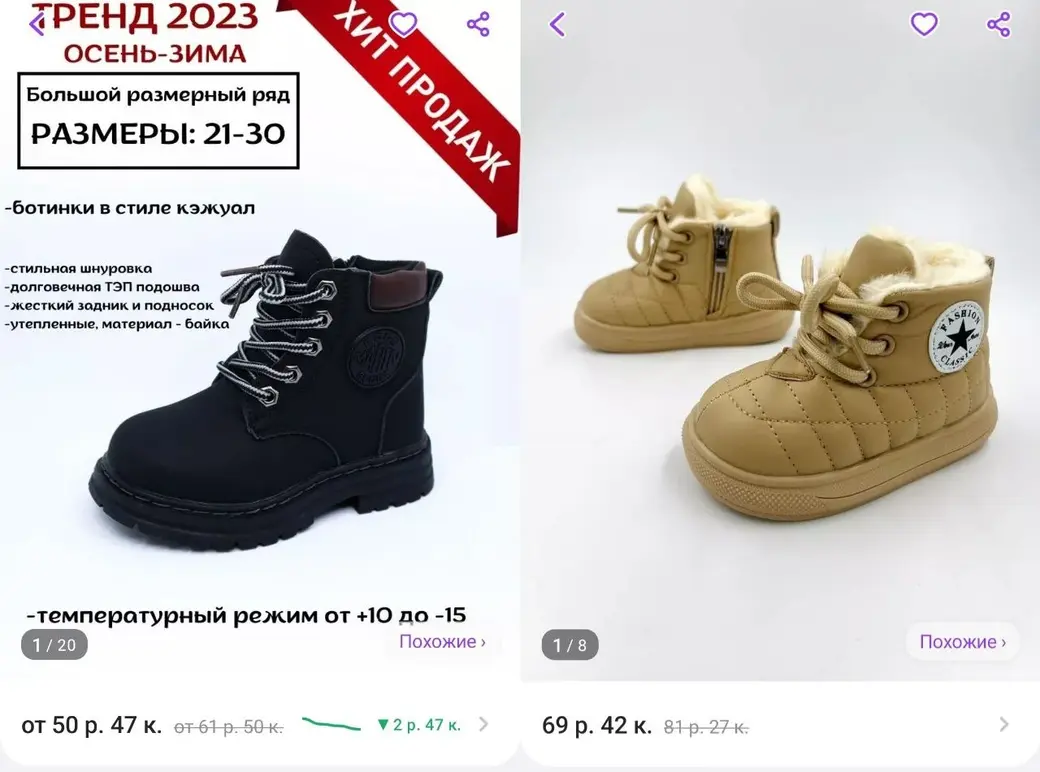The image size is (1040, 772).
Task: Tap the price 69 р. 42 к.
Action: tap(596, 725)
